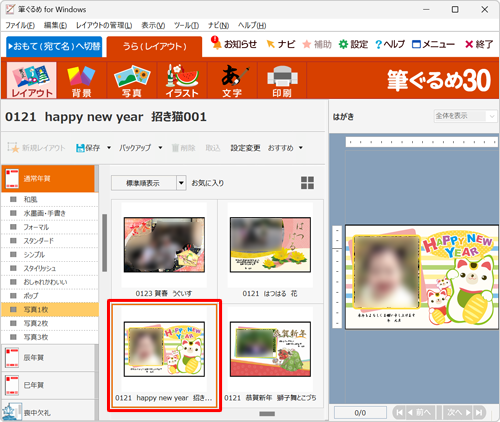
Task: Open the ヘルプ question mark help
Action: click(x=390, y=44)
